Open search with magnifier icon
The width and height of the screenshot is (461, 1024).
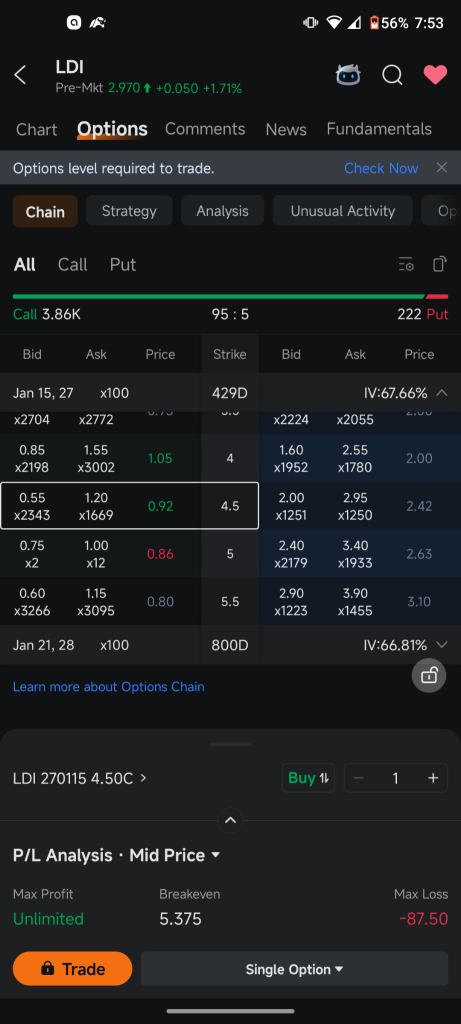(x=392, y=75)
